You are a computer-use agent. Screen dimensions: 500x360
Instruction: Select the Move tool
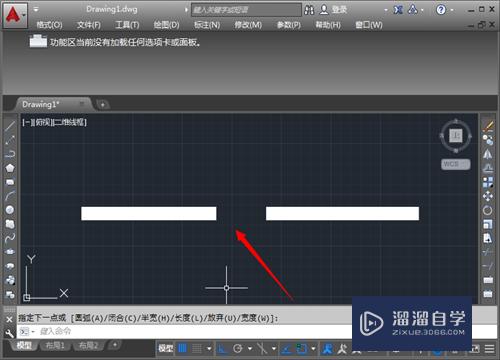488,196
